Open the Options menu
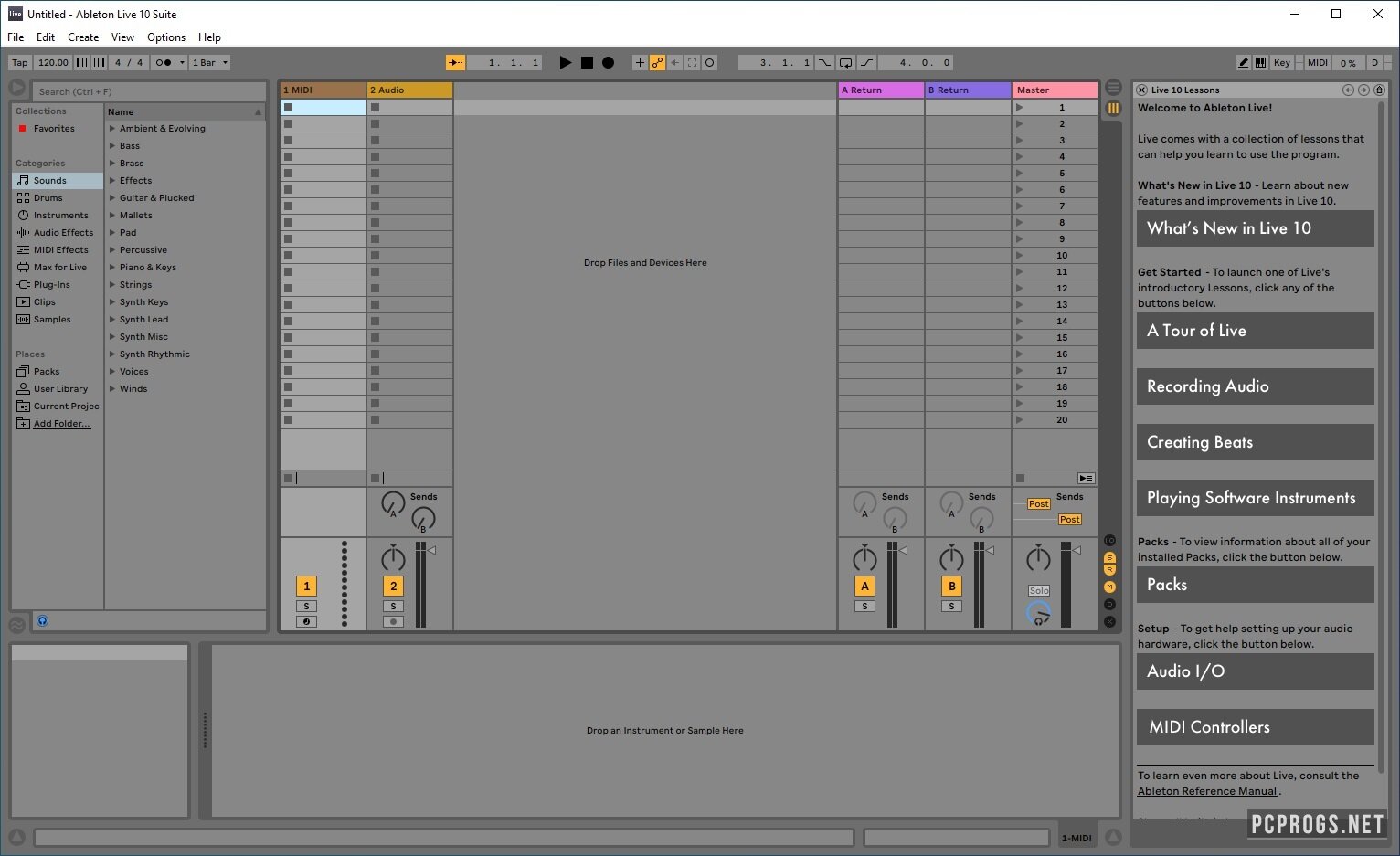1400x856 pixels. coord(166,37)
